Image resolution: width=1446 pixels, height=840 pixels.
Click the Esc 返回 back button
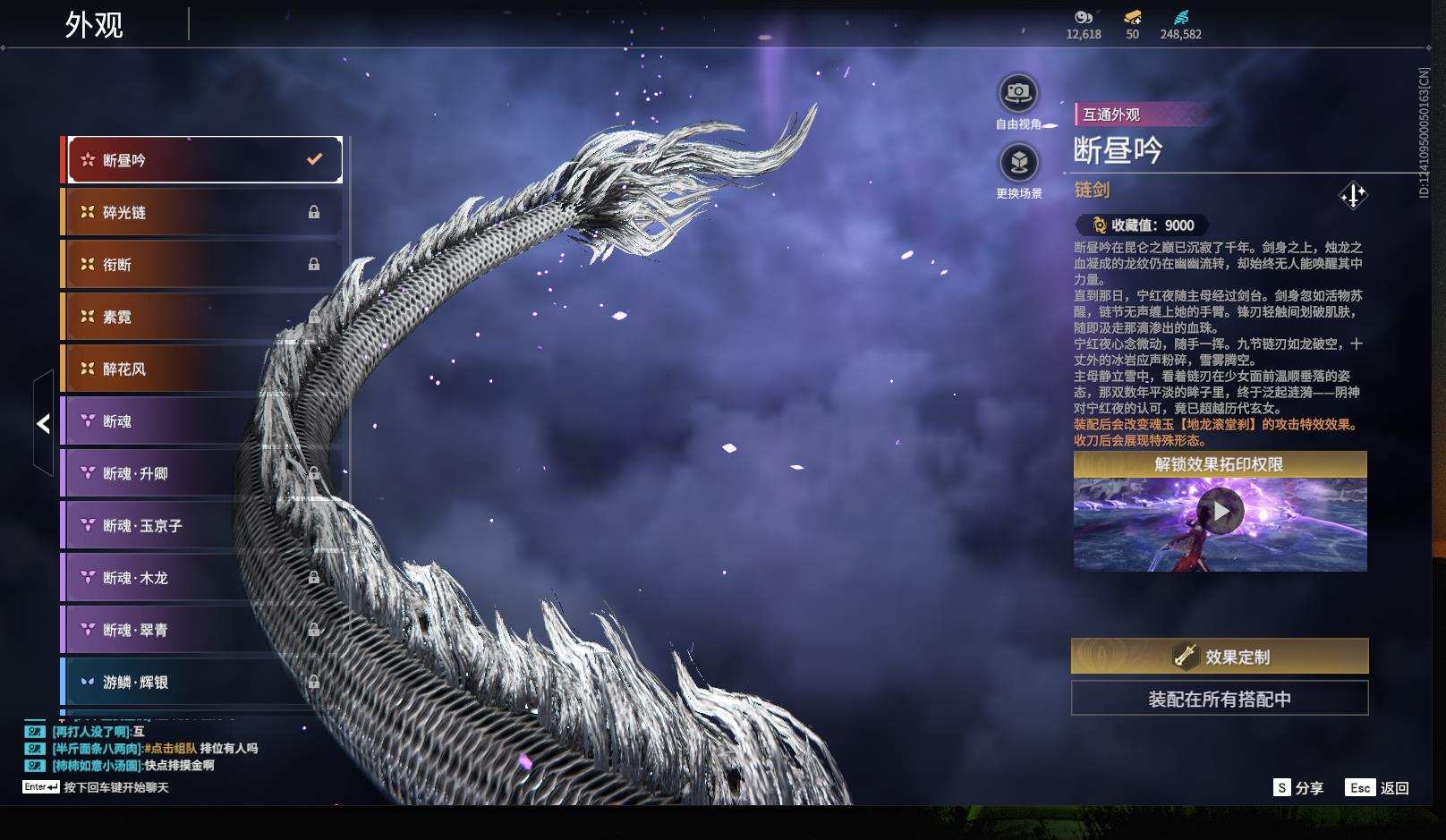[x=1377, y=787]
